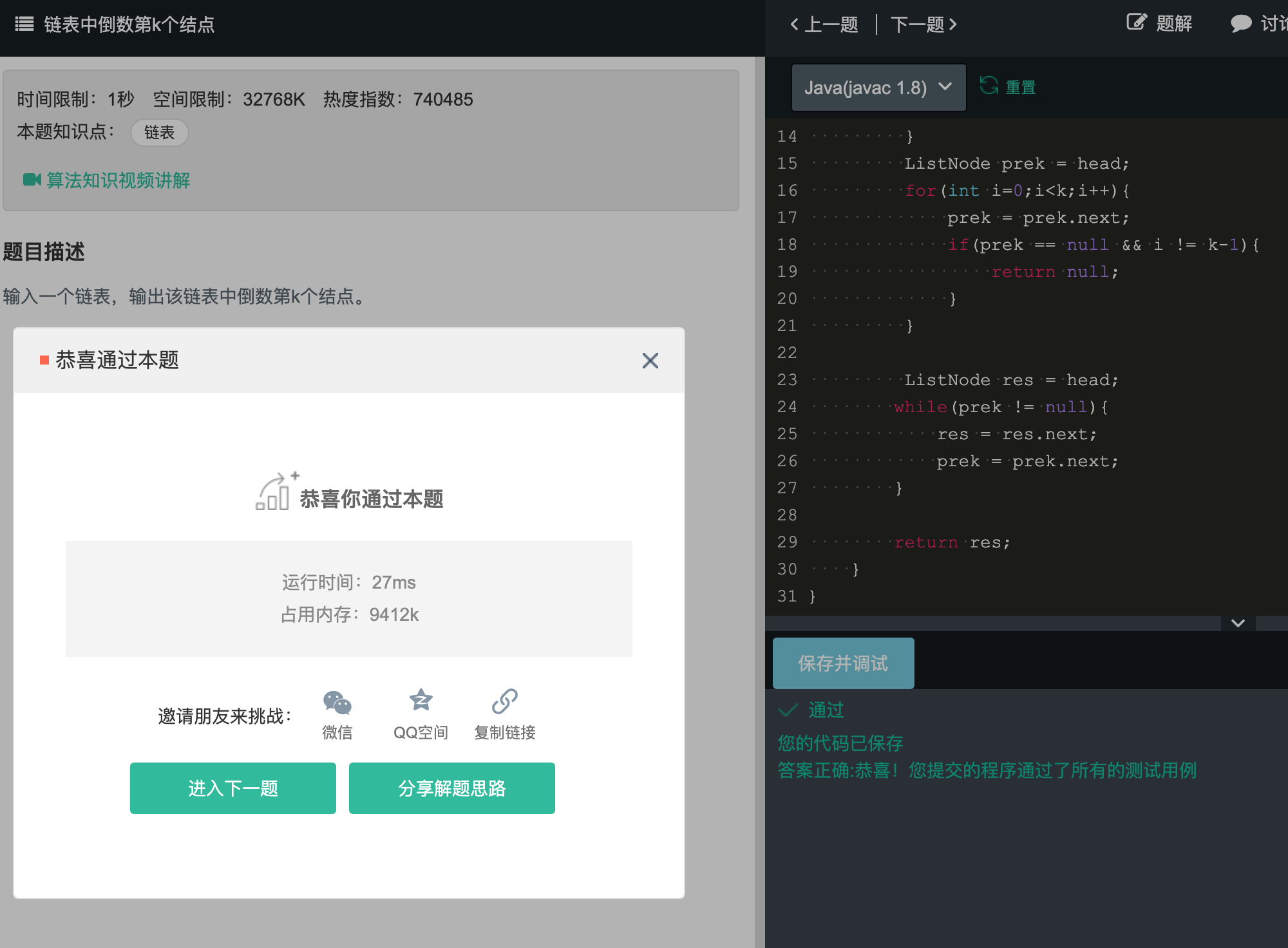The width and height of the screenshot is (1288, 948).
Task: Click the 重置 refresh icon
Action: [x=989, y=86]
